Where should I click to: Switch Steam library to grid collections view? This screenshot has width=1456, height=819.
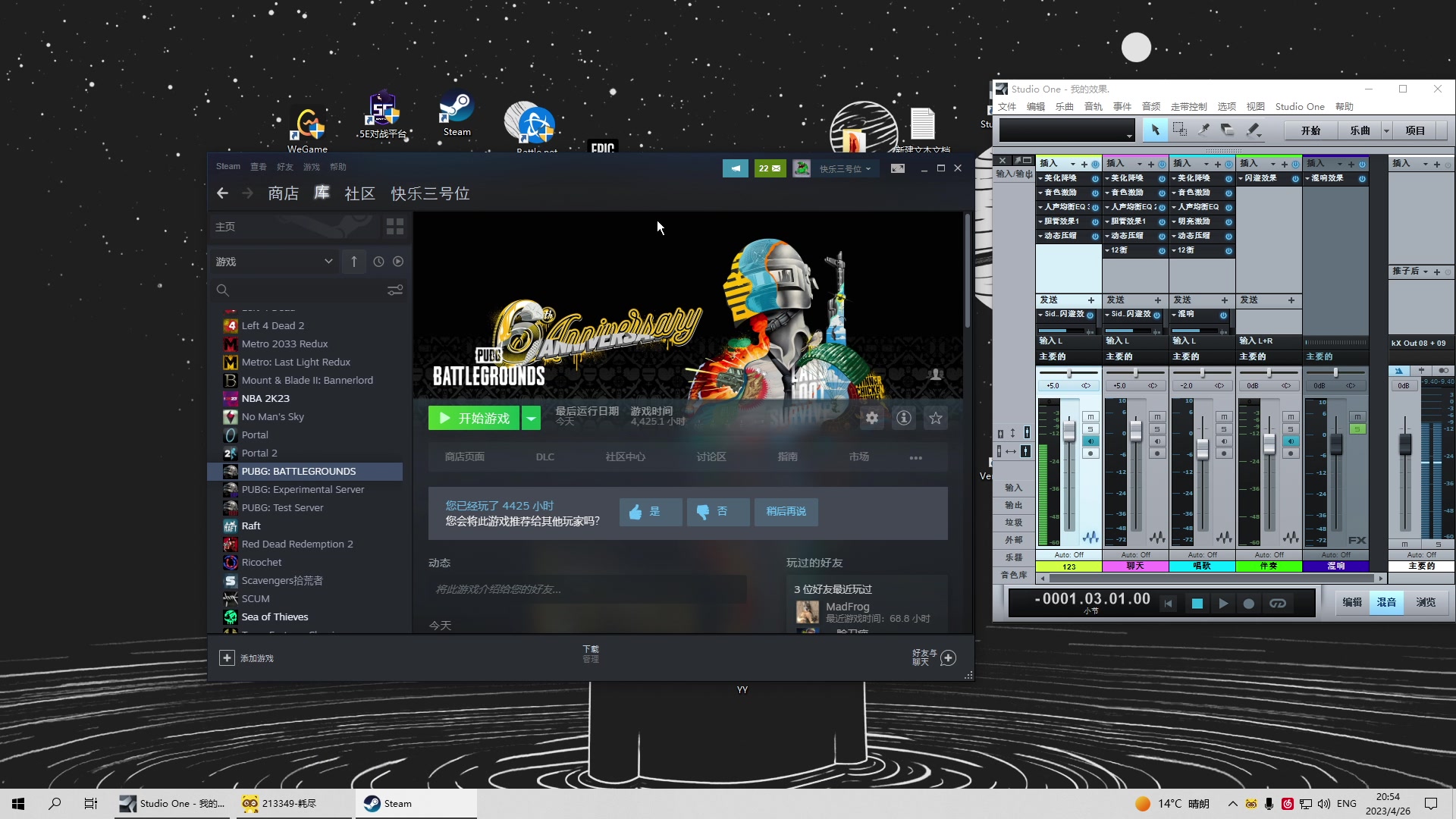pos(395,227)
